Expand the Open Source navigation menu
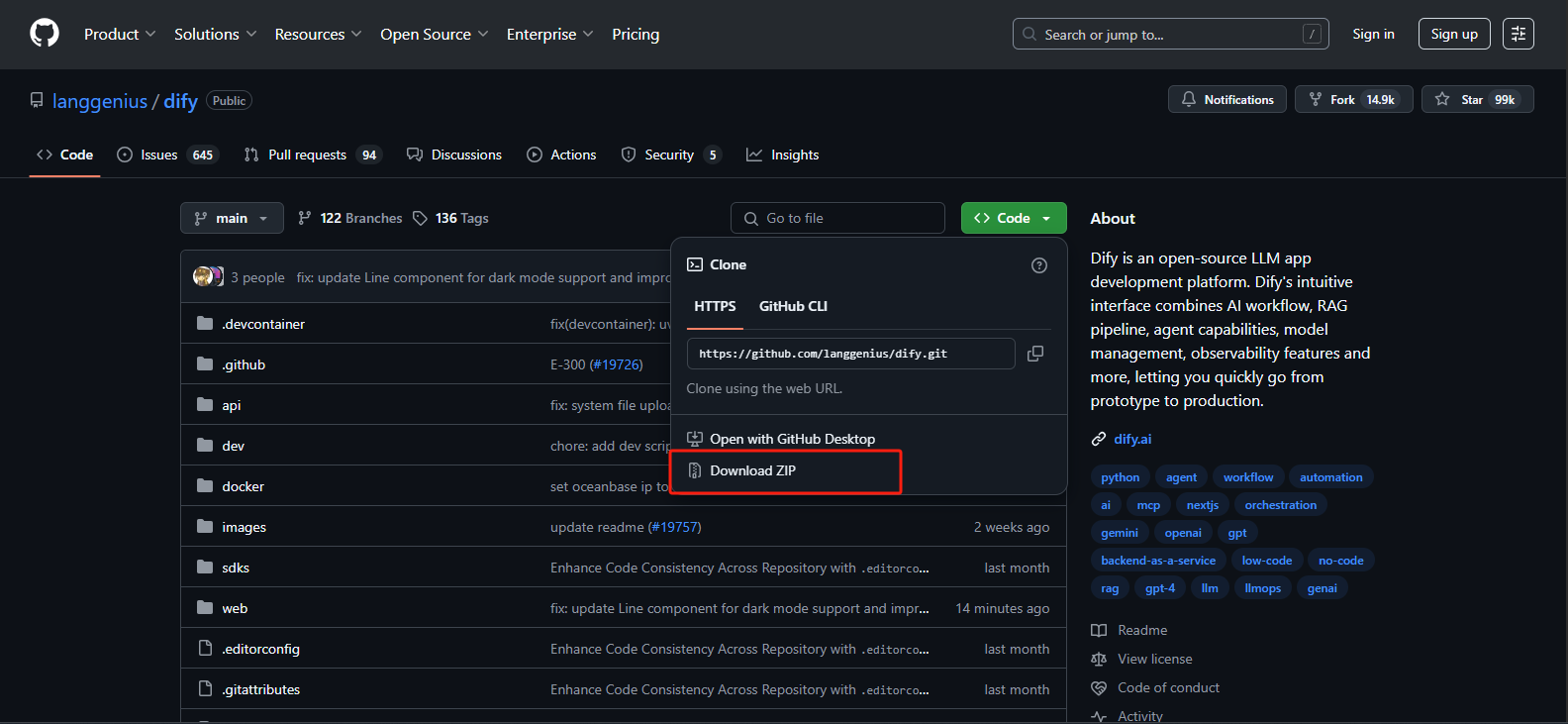1568x724 pixels. [x=434, y=34]
